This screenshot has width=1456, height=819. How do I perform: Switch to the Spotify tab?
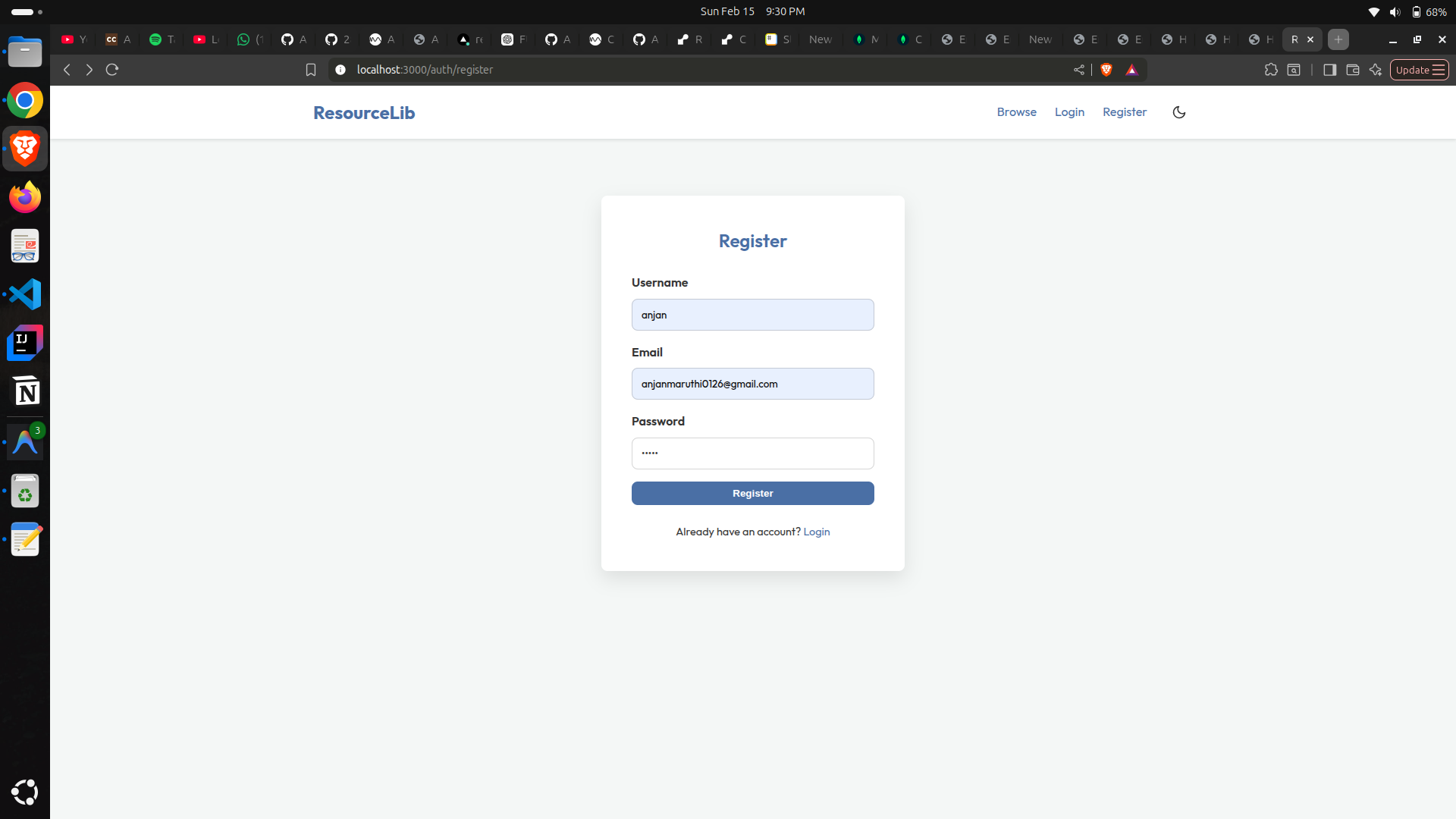tap(162, 39)
